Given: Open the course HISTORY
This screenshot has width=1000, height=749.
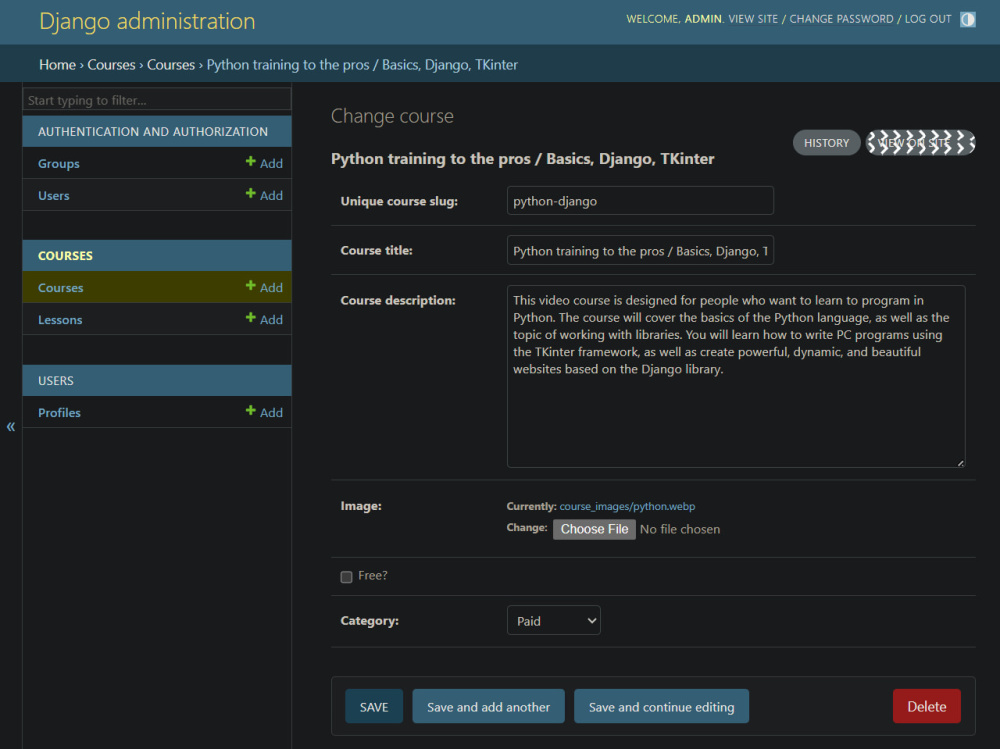Looking at the screenshot, I should click(x=827, y=143).
